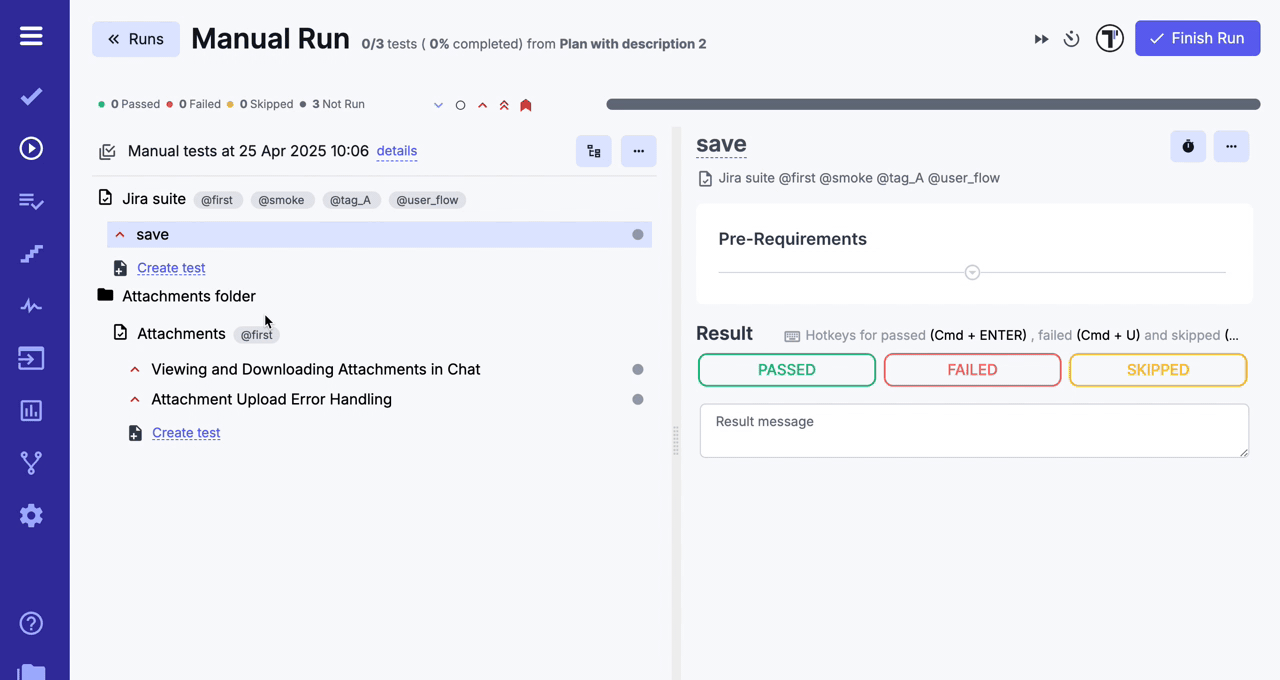The width and height of the screenshot is (1280, 680).
Task: Click the Finish Run button
Action: [1197, 38]
